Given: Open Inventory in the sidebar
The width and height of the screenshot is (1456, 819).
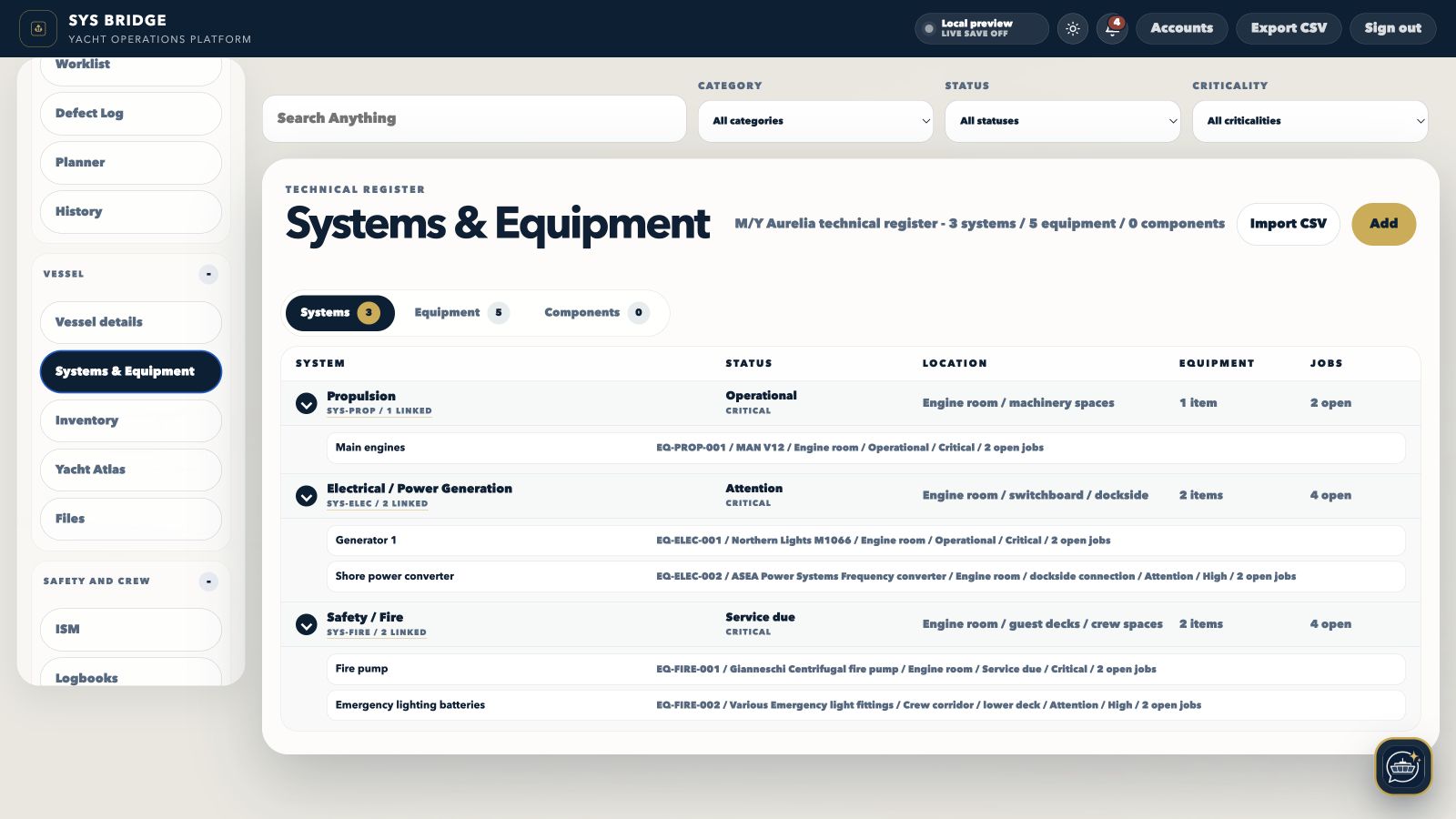Looking at the screenshot, I should click(131, 420).
